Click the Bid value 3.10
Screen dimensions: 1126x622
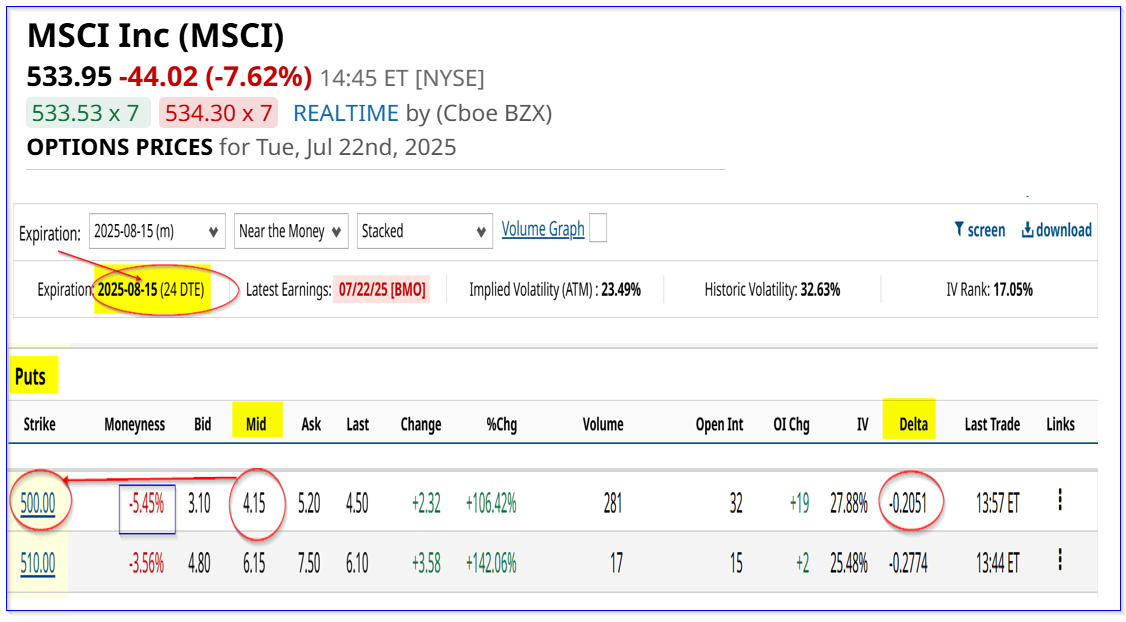(x=200, y=503)
